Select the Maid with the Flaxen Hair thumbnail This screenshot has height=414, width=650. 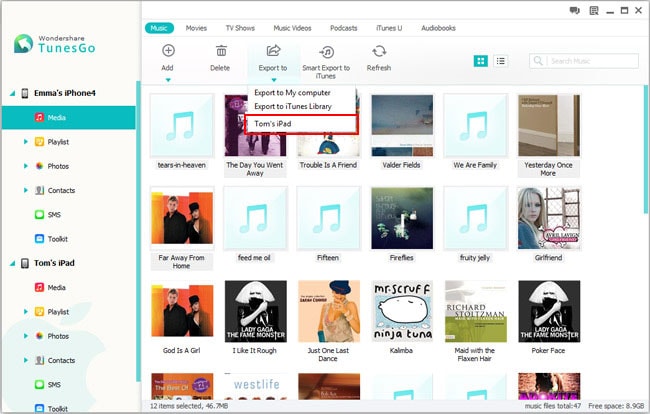point(475,311)
